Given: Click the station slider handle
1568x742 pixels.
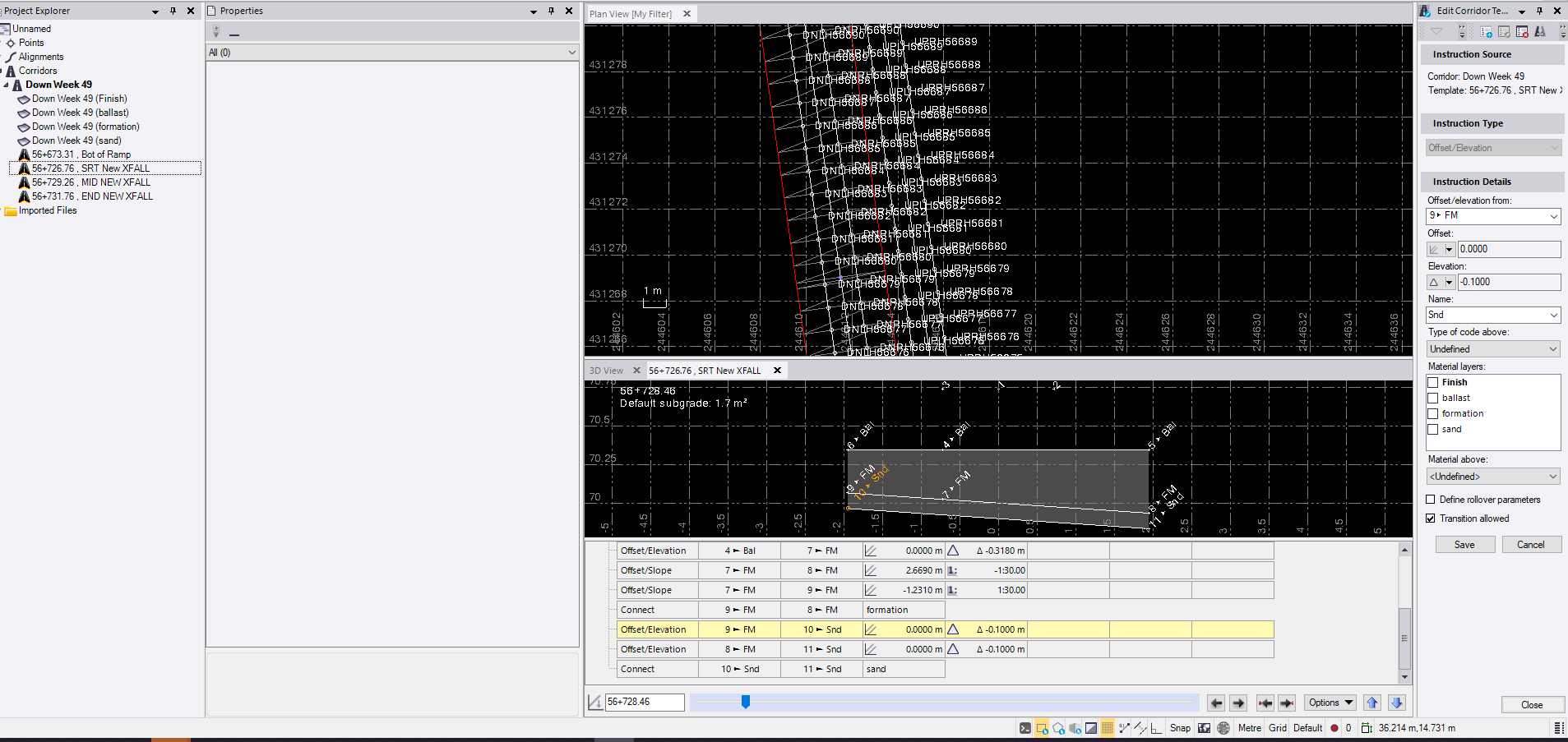Looking at the screenshot, I should tap(746, 702).
